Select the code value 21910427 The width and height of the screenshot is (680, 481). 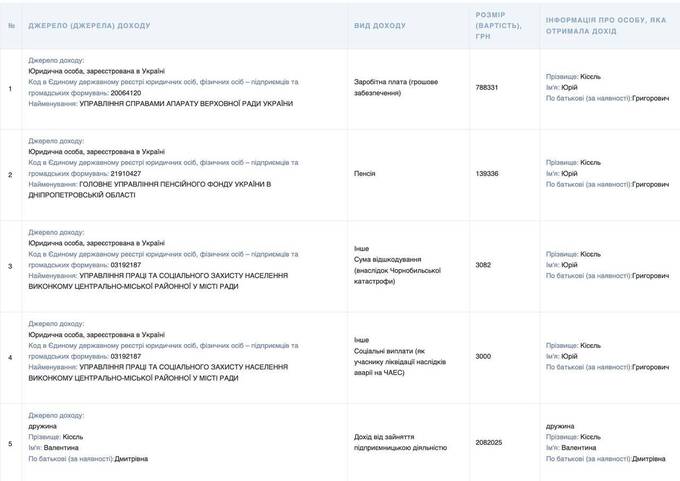[126, 173]
